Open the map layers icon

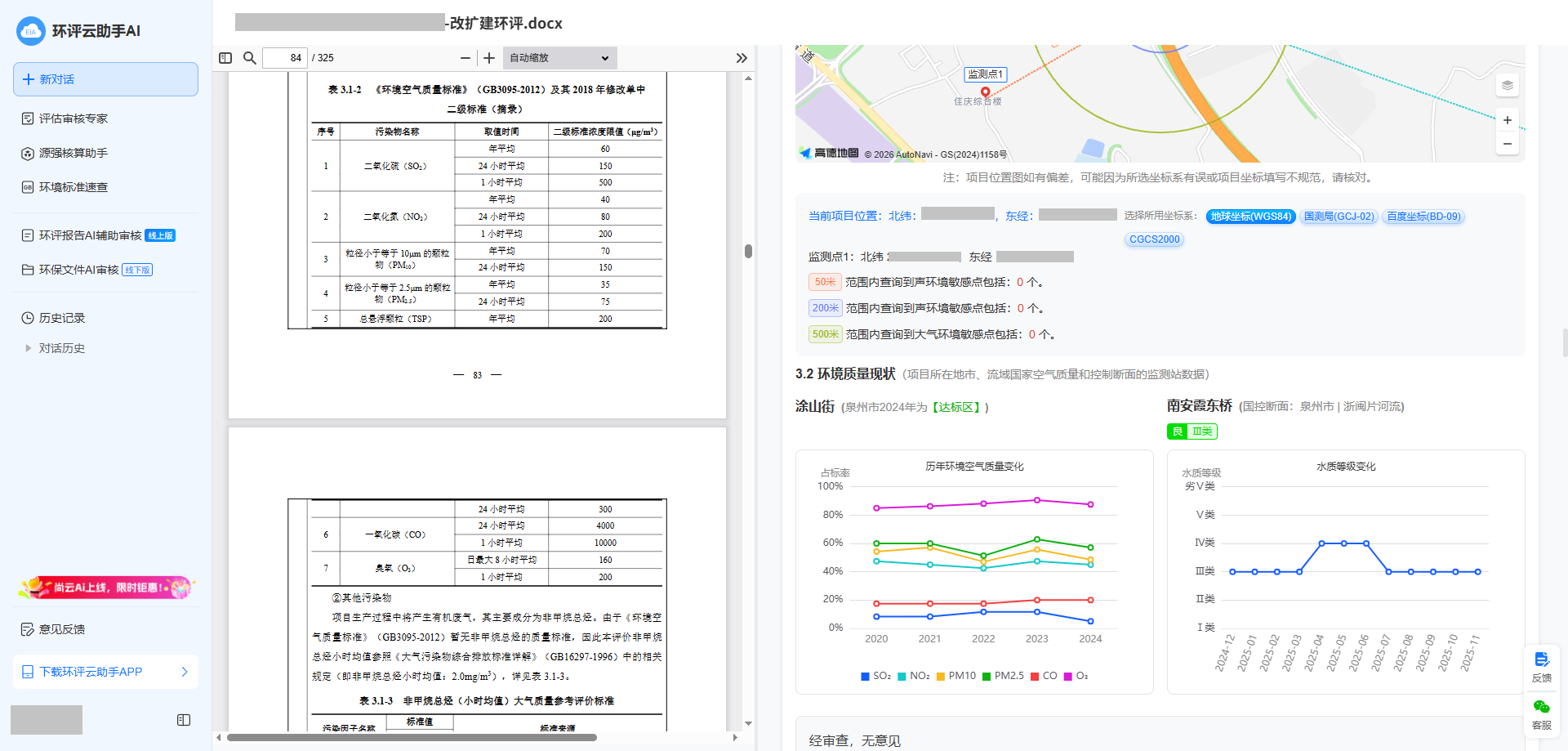1508,85
